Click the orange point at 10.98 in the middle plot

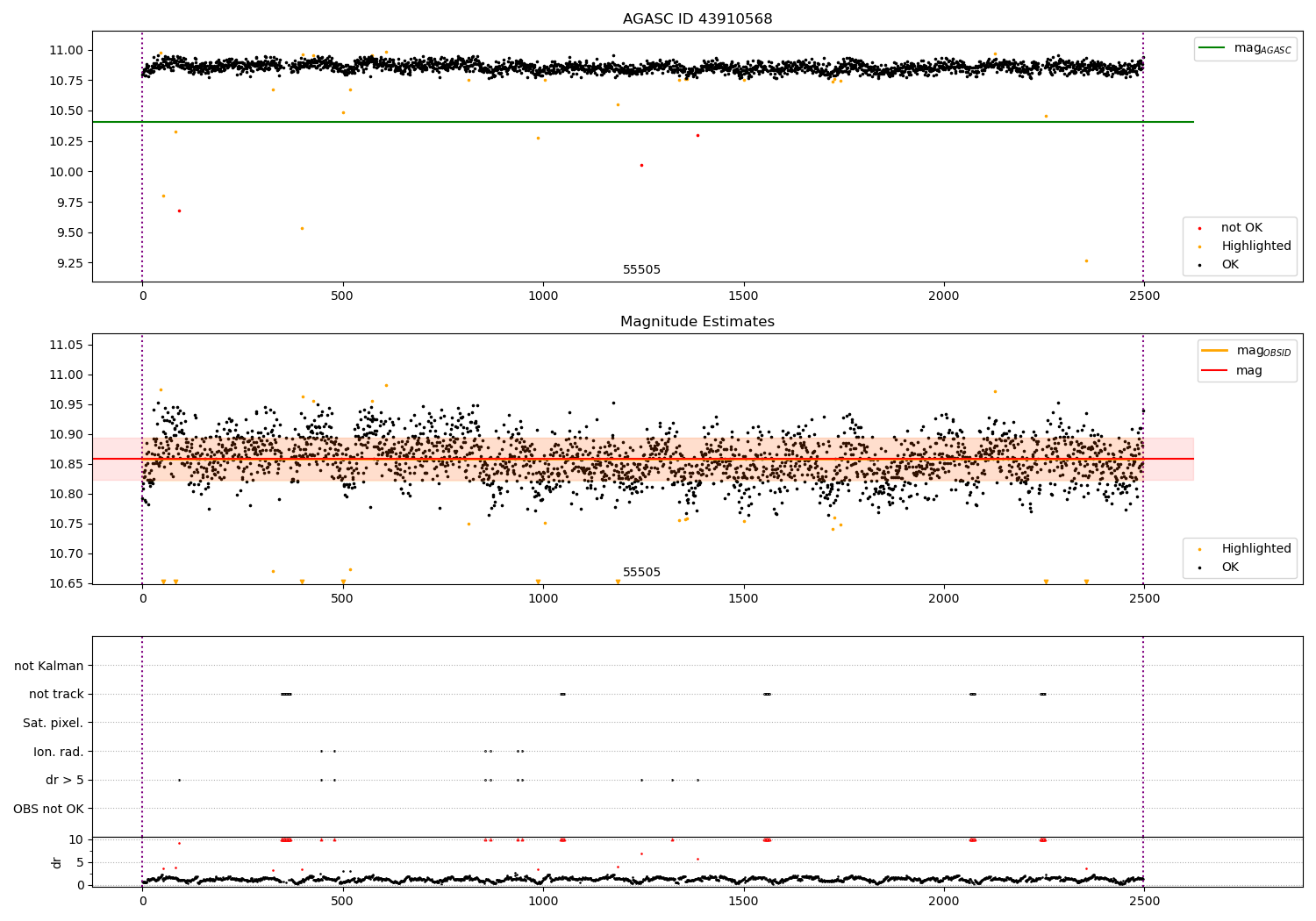click(x=386, y=385)
